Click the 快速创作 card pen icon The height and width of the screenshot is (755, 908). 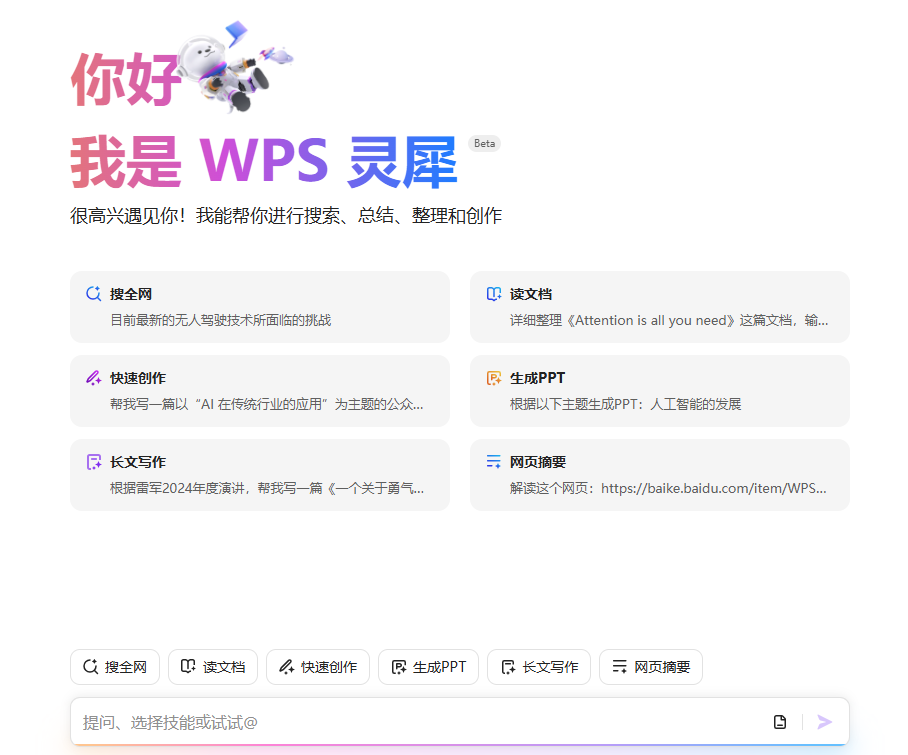coord(93,378)
